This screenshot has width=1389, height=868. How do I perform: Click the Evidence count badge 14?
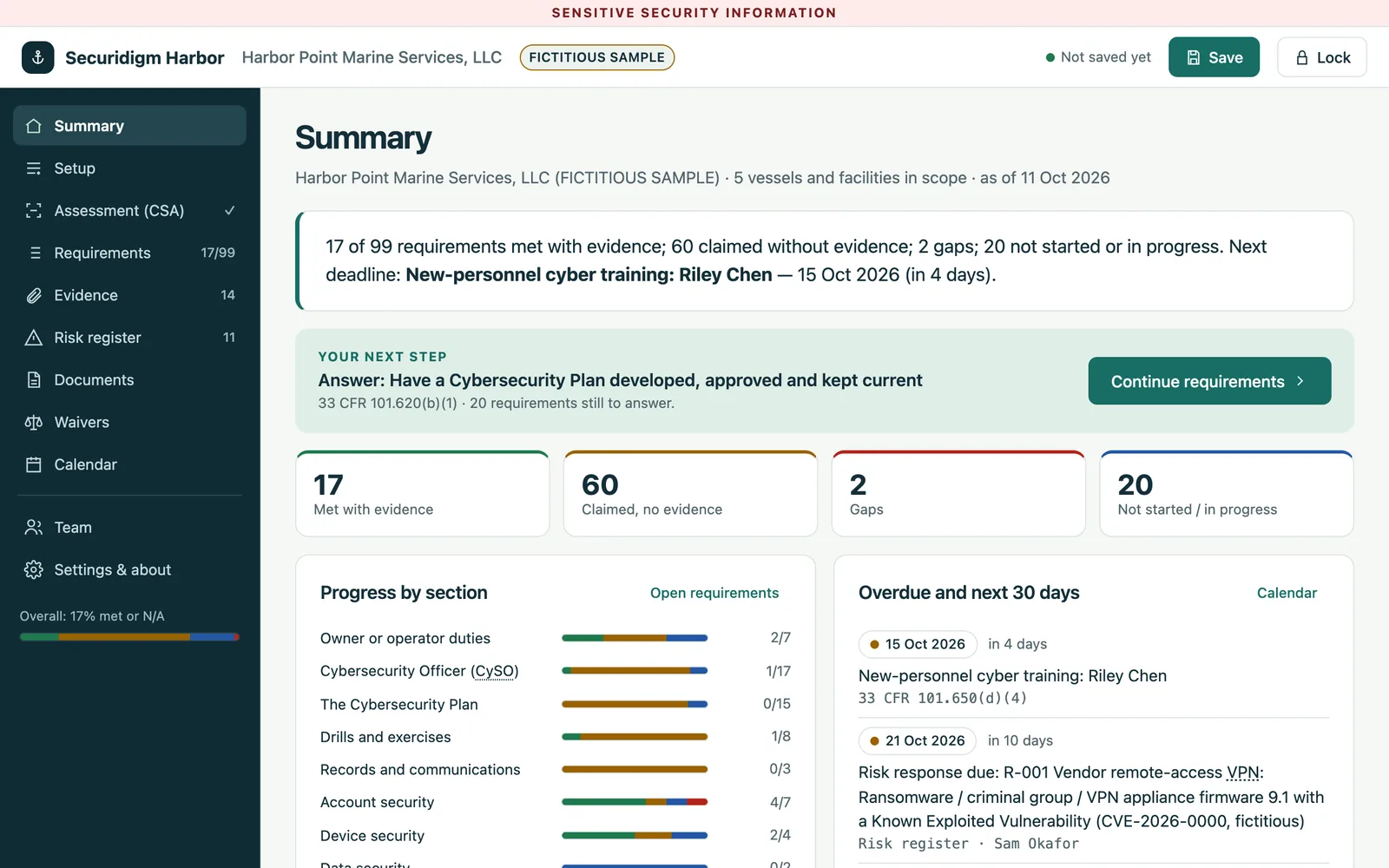(227, 295)
